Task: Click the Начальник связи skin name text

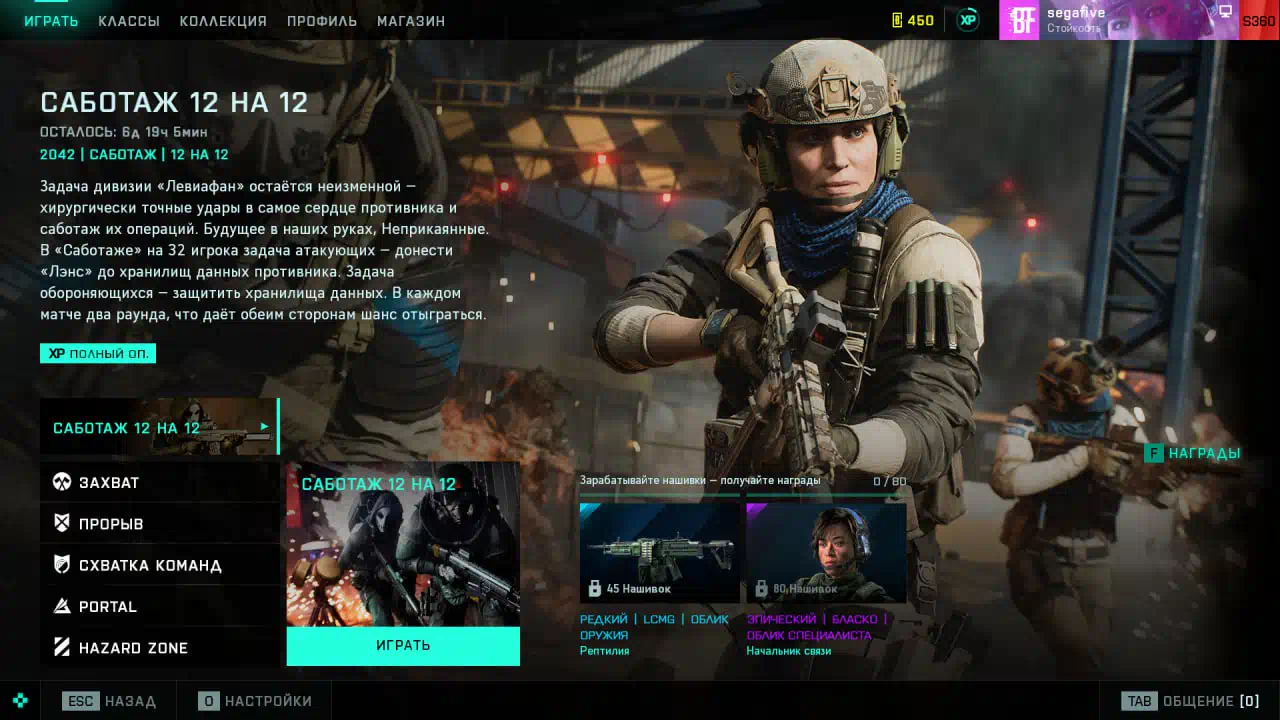Action: pos(788,651)
